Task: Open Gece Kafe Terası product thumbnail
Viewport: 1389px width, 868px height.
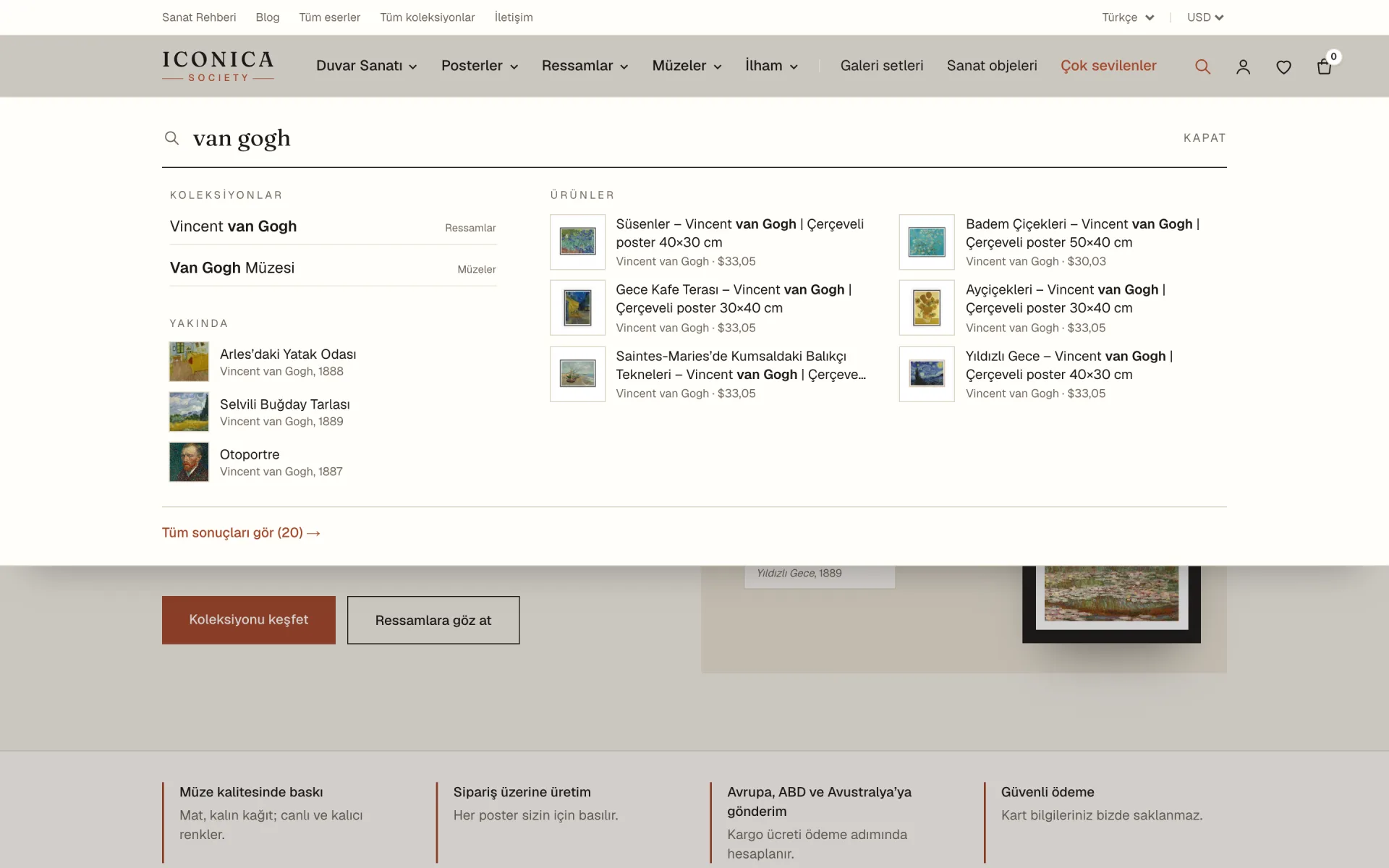Action: click(x=577, y=307)
